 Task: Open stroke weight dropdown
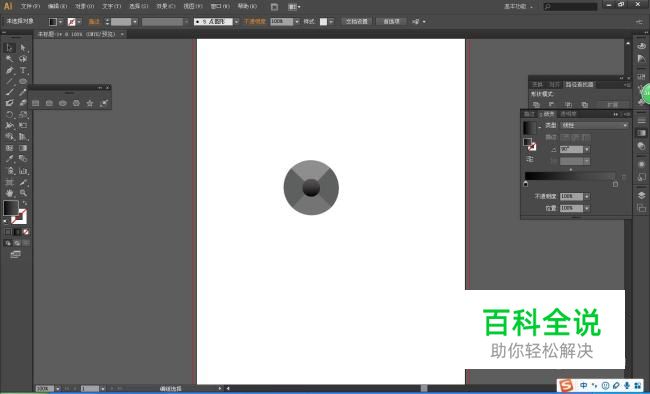[x=135, y=22]
